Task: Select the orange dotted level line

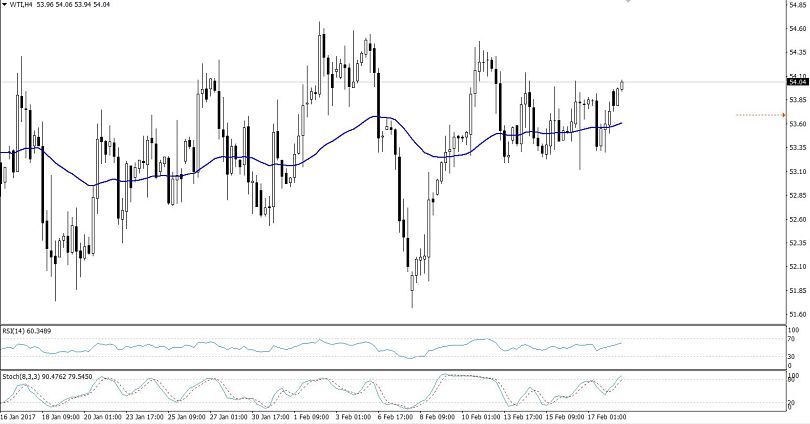Action: point(760,115)
